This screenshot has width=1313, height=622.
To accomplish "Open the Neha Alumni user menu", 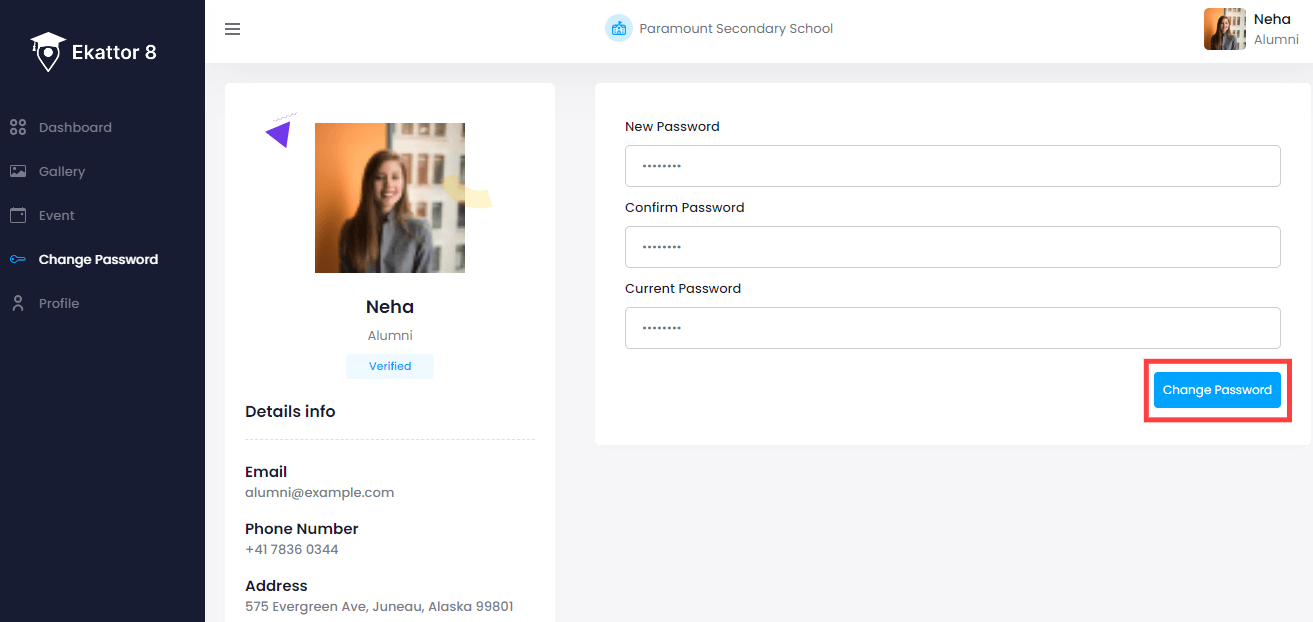I will pos(1251,29).
